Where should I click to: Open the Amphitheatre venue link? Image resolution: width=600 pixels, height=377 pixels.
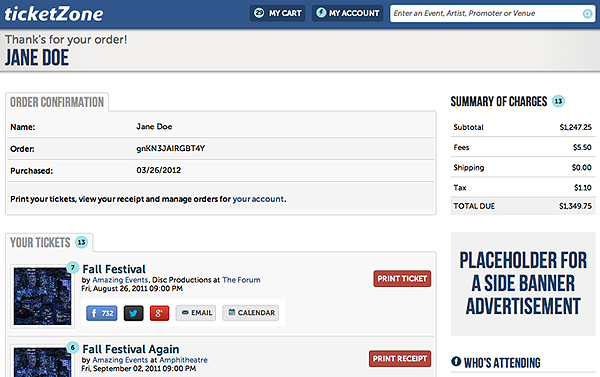(x=183, y=360)
